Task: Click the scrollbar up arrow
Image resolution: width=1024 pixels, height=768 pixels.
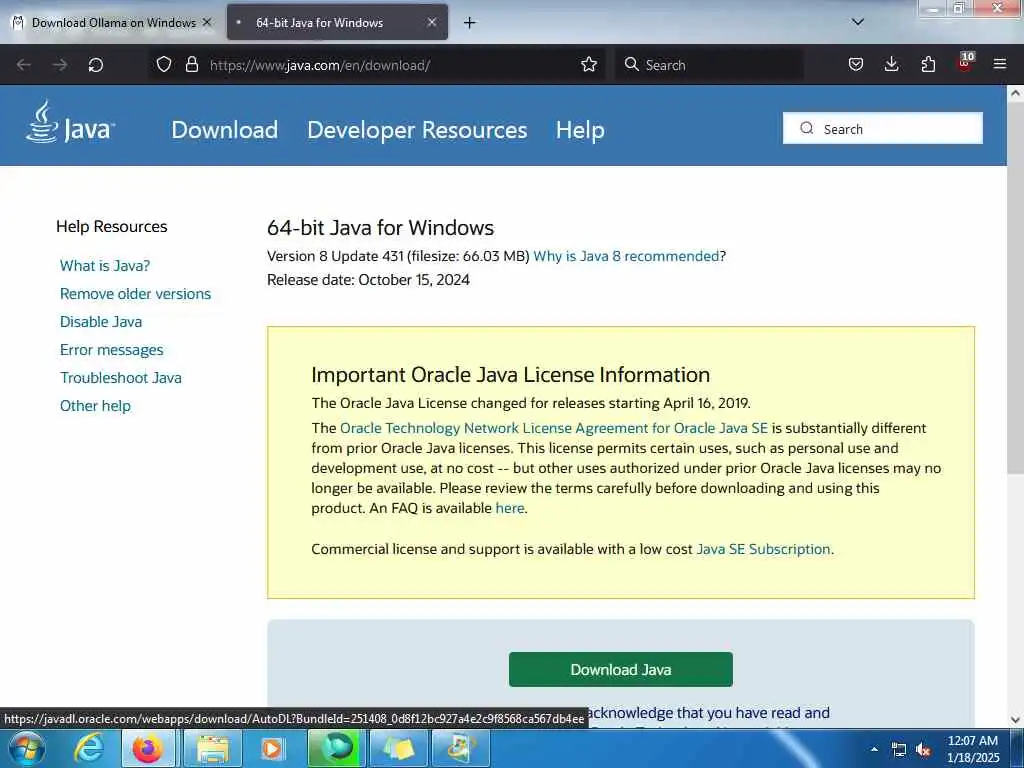Action: coord(1015,93)
